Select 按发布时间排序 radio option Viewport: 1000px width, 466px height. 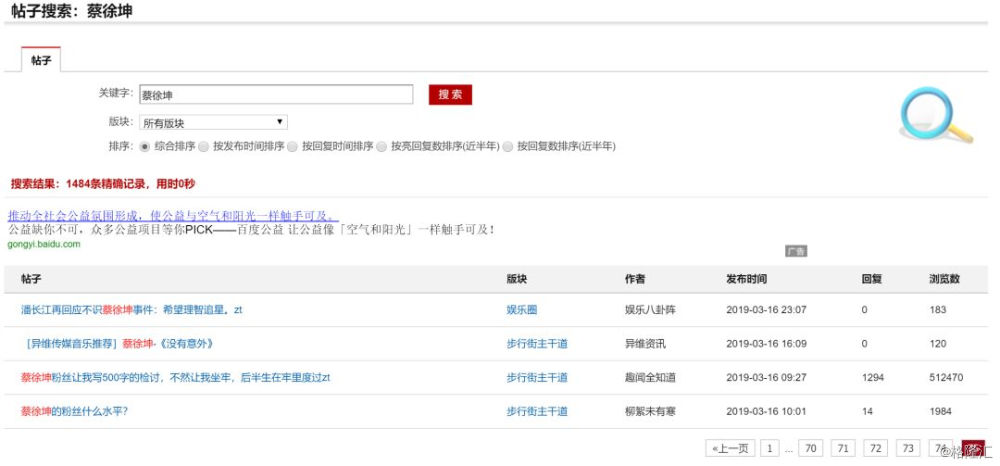pos(204,146)
